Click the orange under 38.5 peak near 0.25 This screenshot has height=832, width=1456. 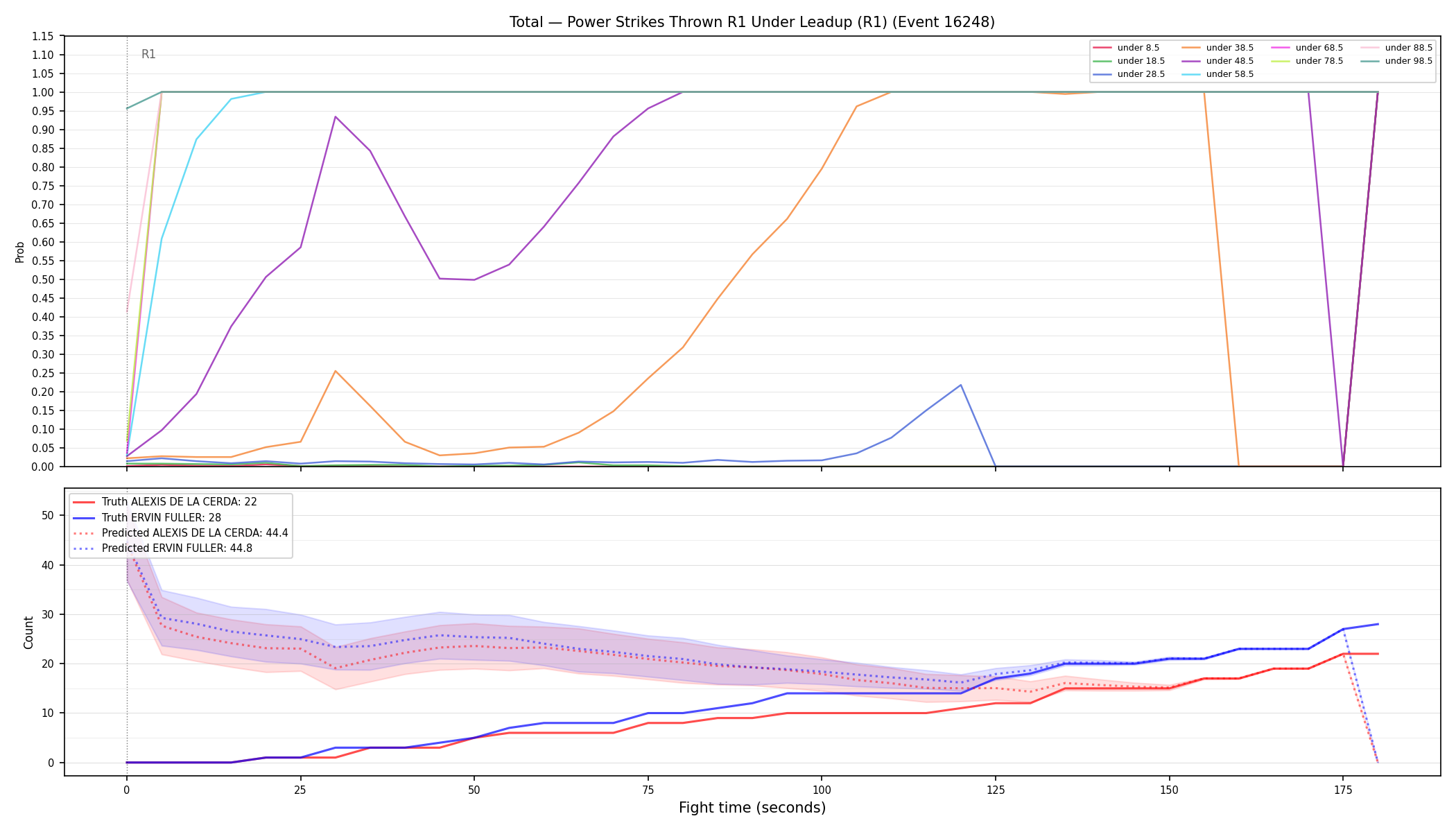point(336,371)
